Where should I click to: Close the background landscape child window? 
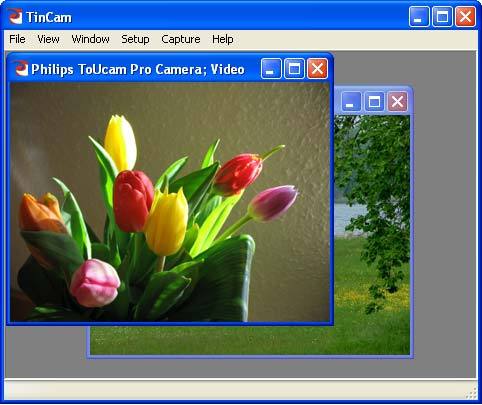pyautogui.click(x=397, y=101)
